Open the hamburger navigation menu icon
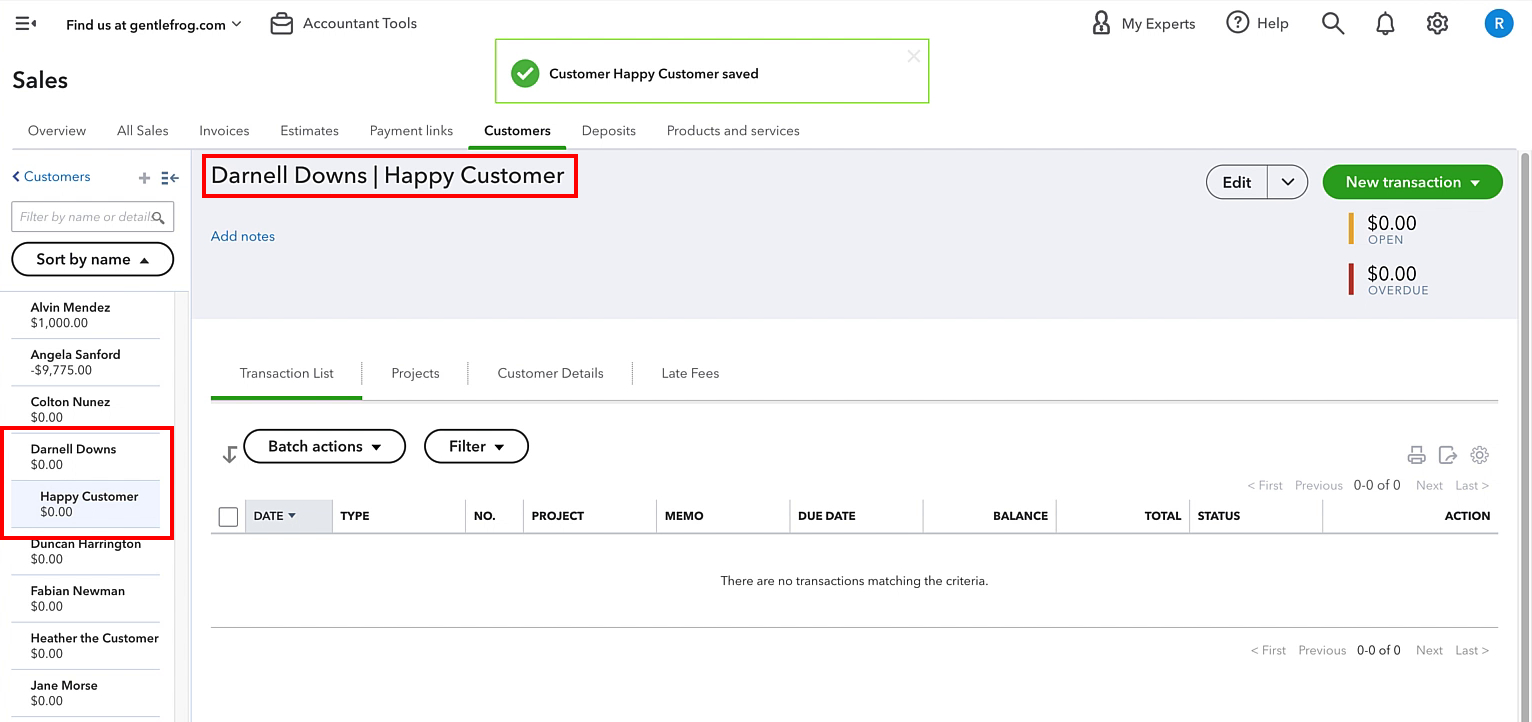 click(x=26, y=23)
